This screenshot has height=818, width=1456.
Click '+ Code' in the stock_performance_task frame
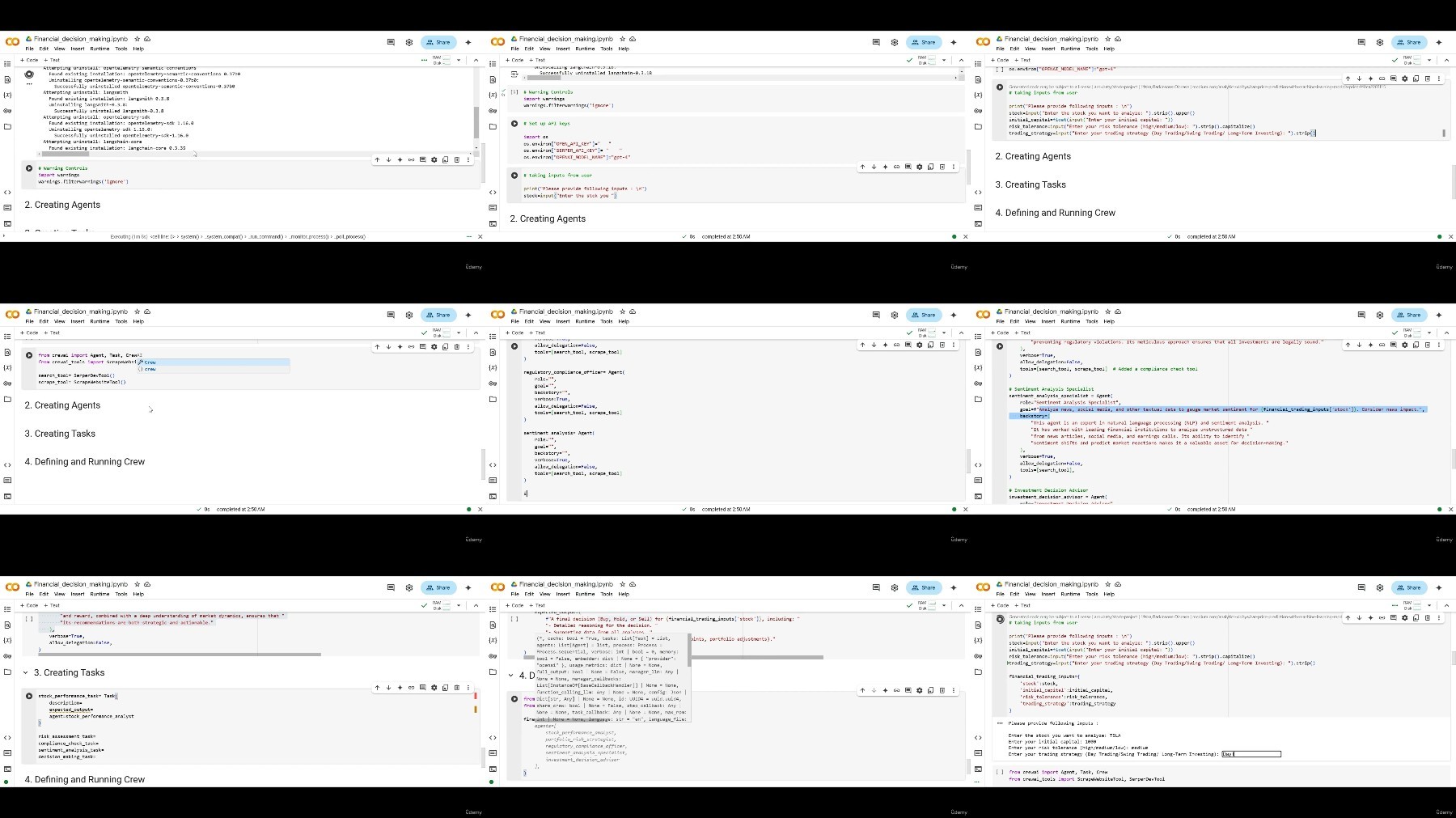point(30,605)
